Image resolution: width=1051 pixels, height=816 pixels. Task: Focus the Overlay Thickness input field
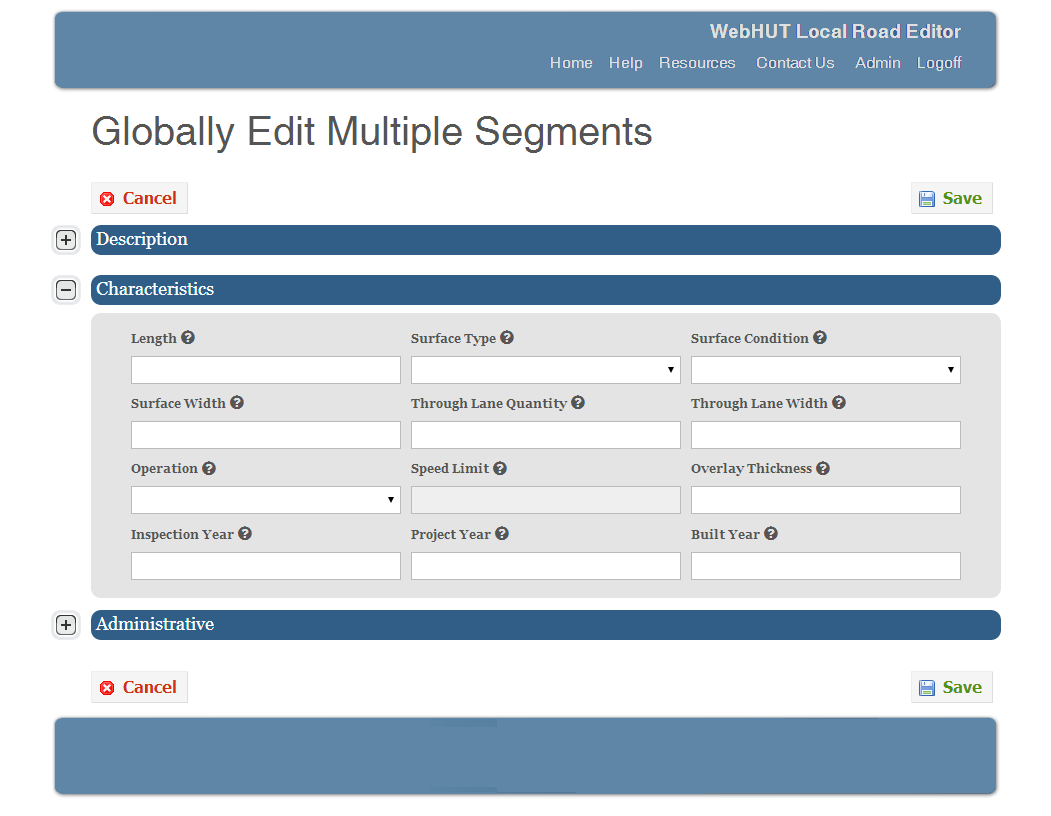[x=826, y=500]
